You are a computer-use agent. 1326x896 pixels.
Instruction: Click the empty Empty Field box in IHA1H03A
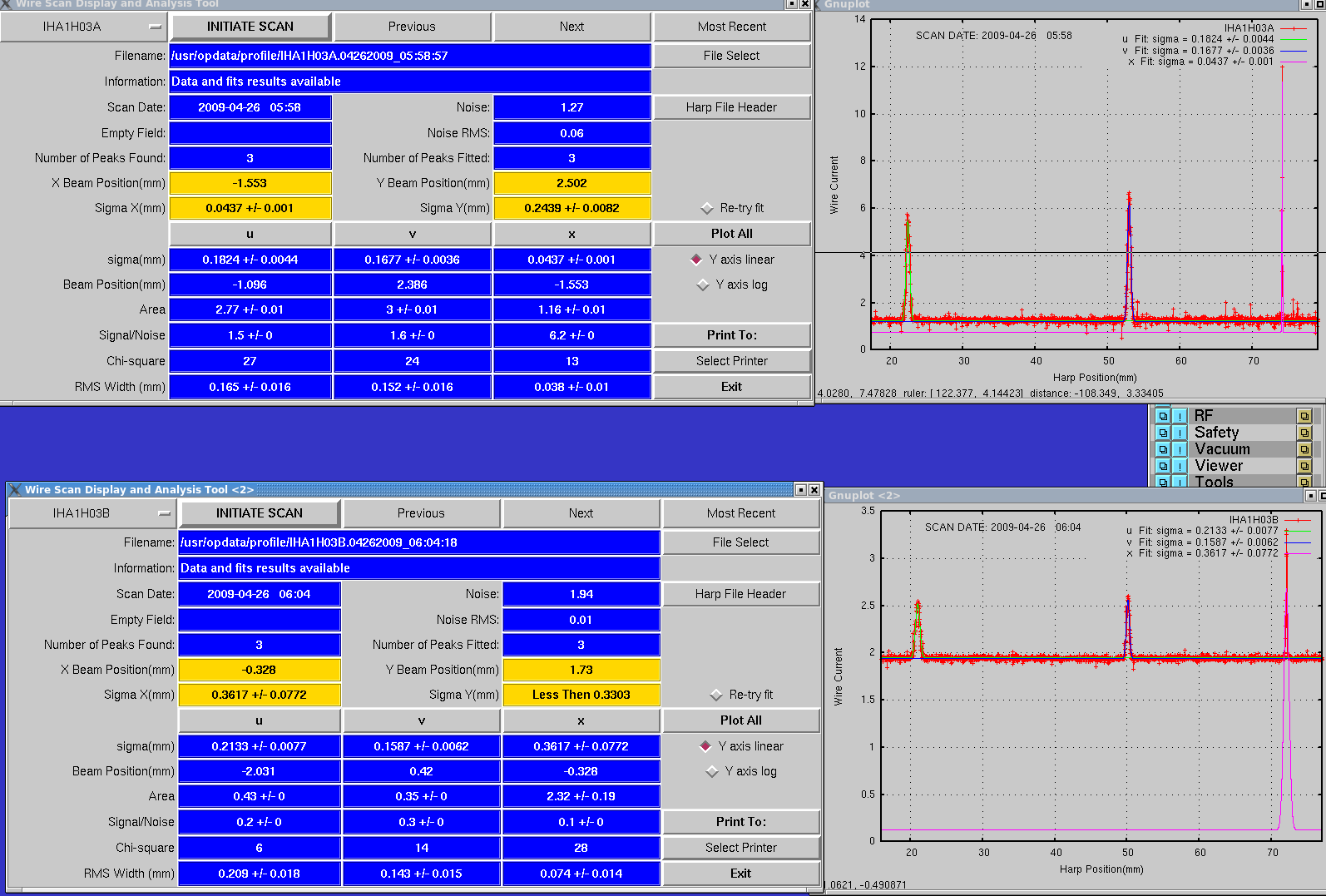point(250,133)
